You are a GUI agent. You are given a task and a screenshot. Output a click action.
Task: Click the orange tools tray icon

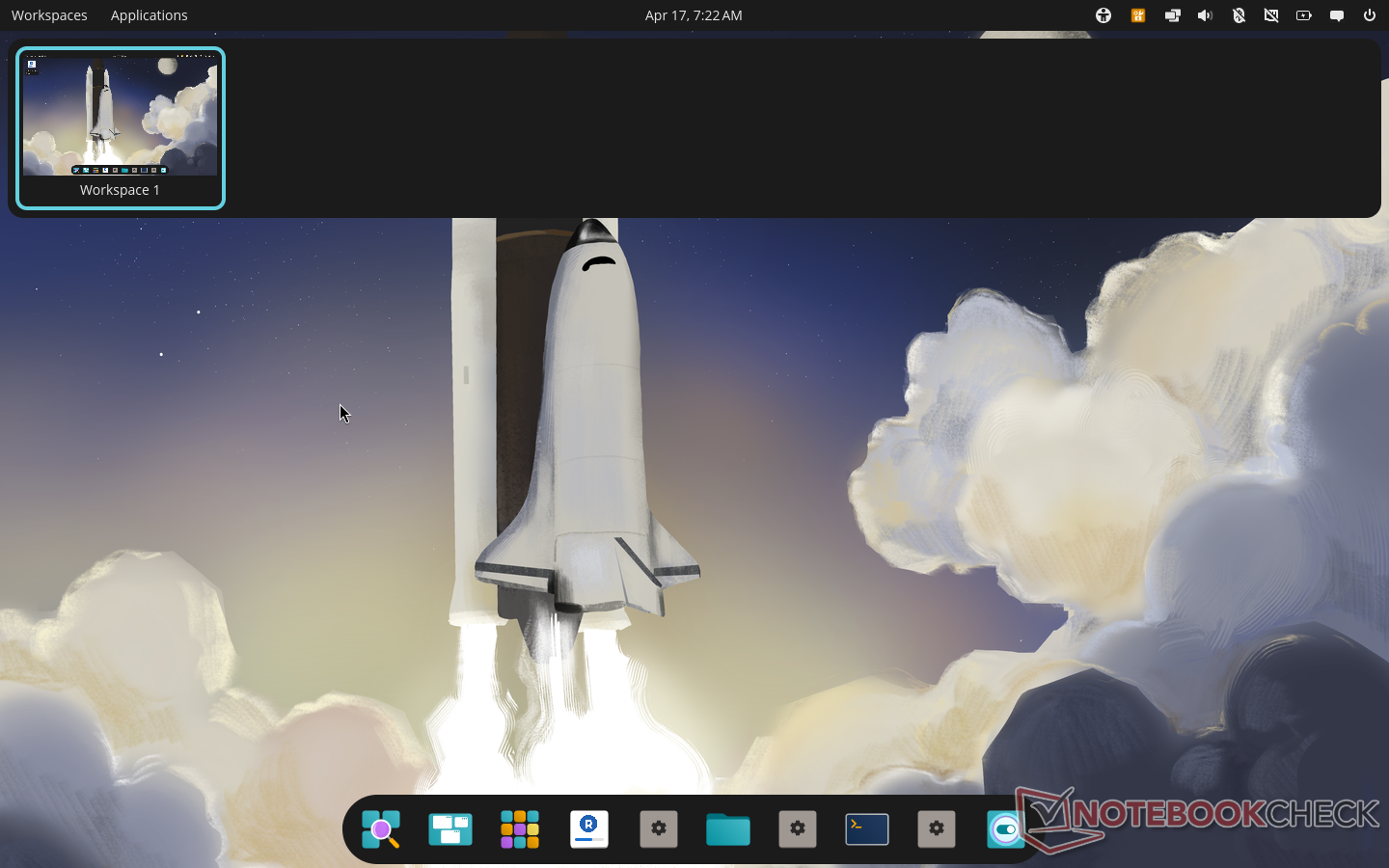pyautogui.click(x=1138, y=15)
